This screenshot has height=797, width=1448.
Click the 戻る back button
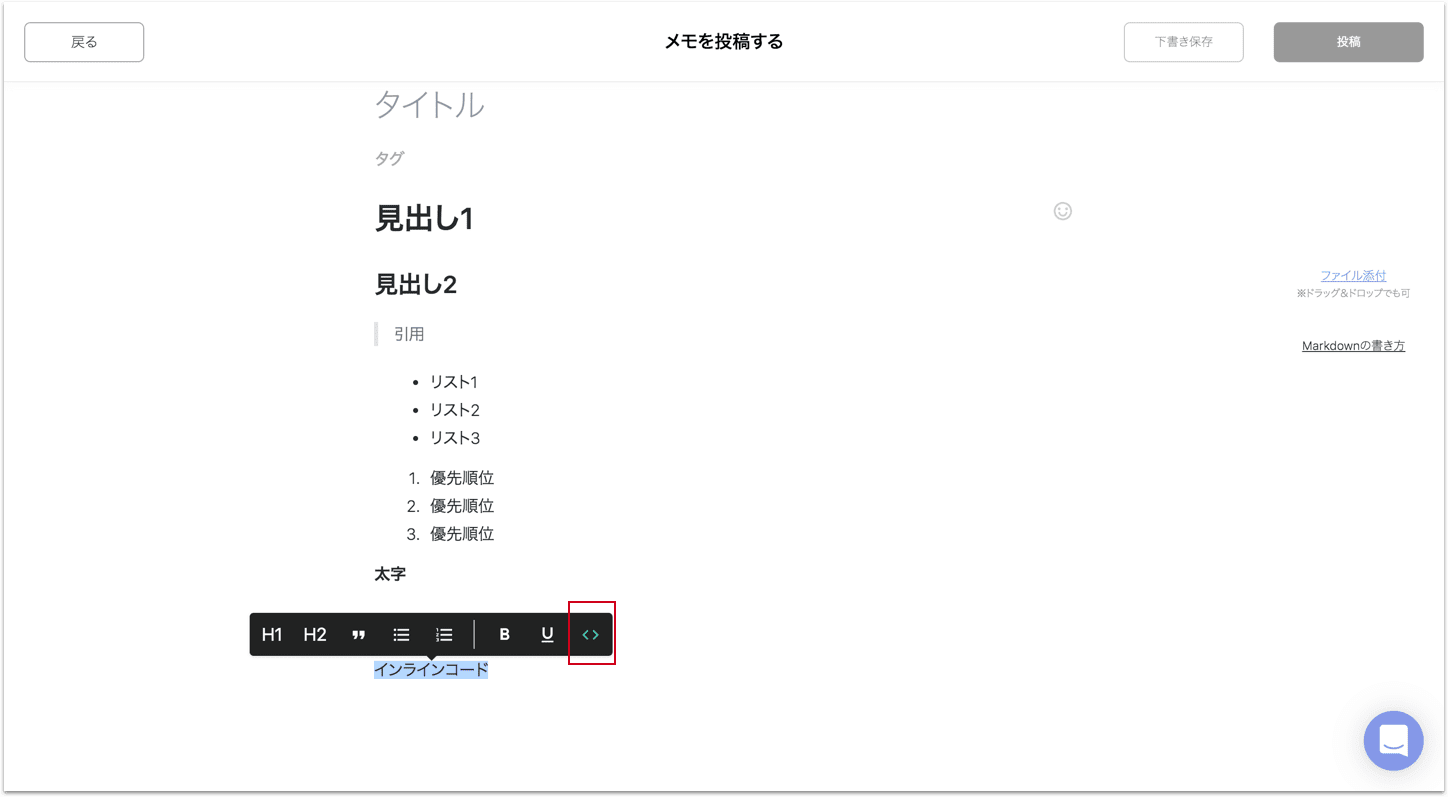click(84, 42)
